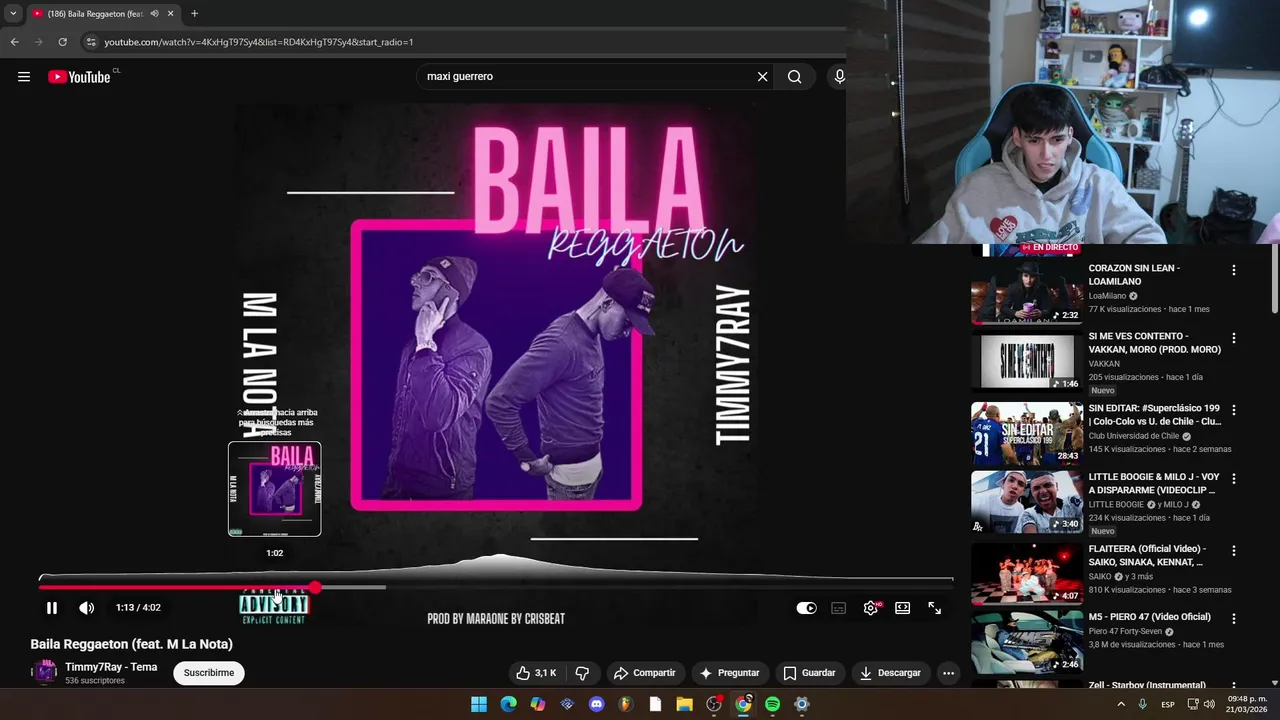Open Timmy7Ray - Tema channel link

coord(111,667)
